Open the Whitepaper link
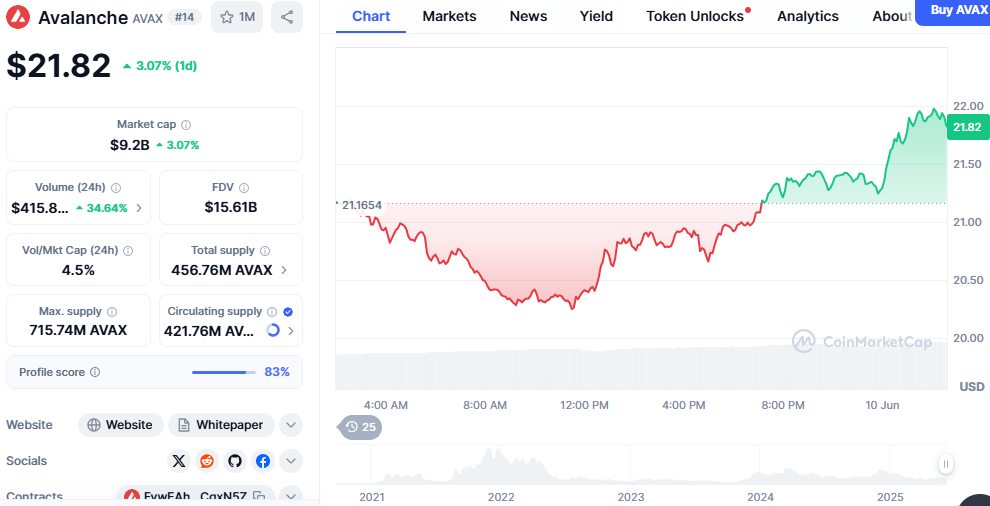 pos(220,425)
